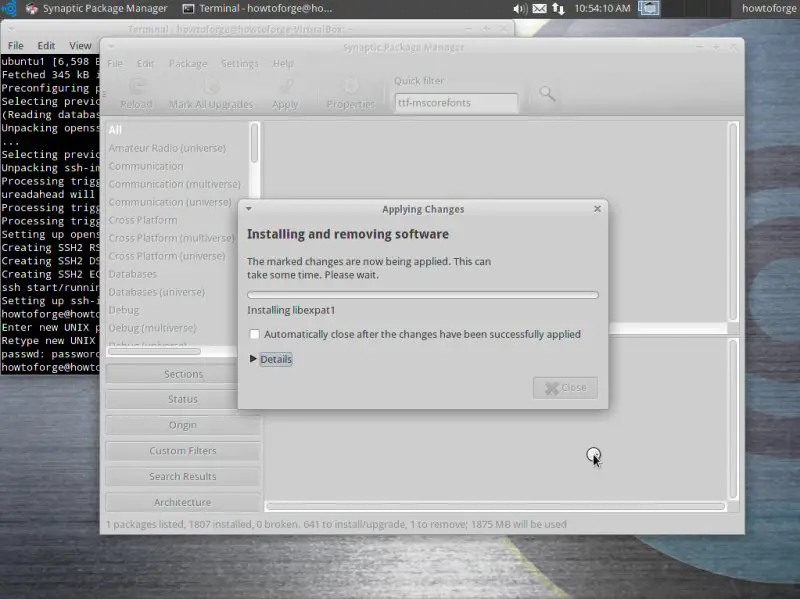This screenshot has width=800, height=599.
Task: Click the howtoforge user name in top panel
Action: pos(769,8)
